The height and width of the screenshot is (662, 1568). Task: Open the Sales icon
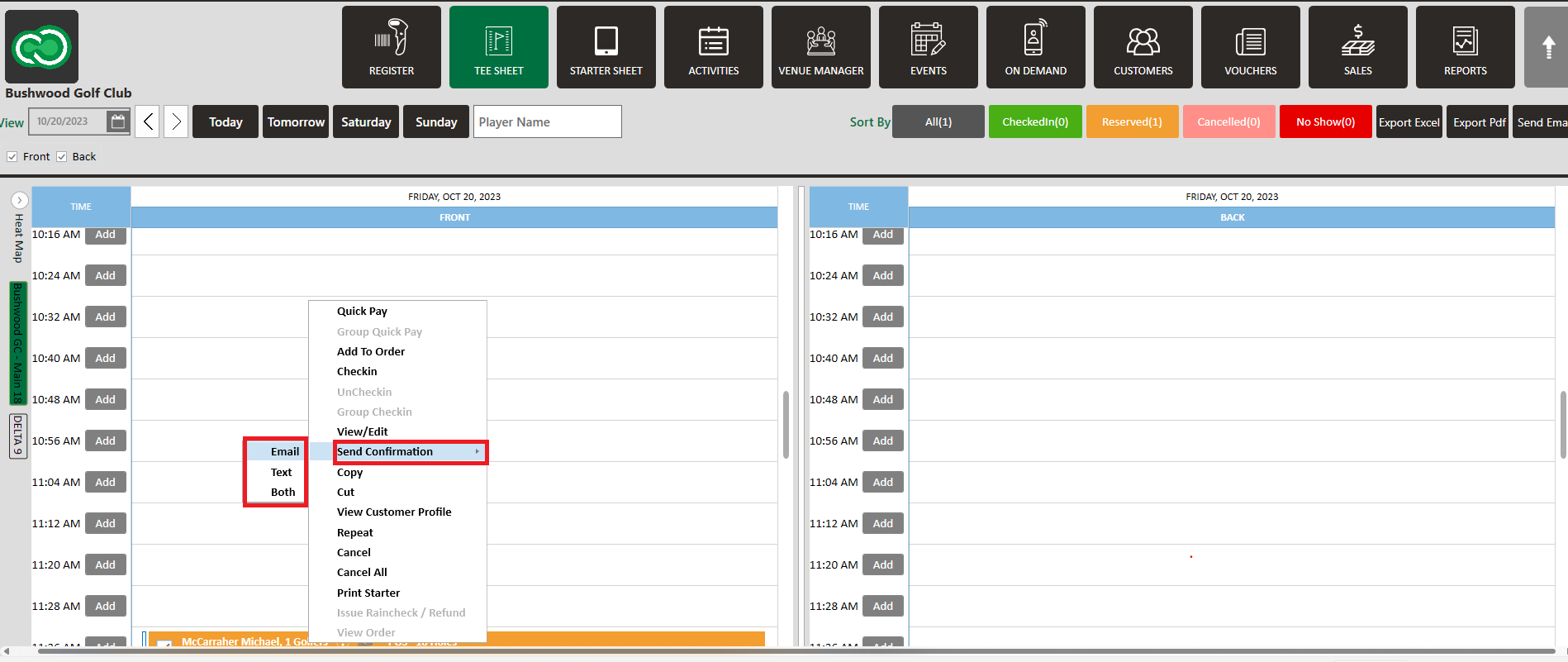point(1357,40)
